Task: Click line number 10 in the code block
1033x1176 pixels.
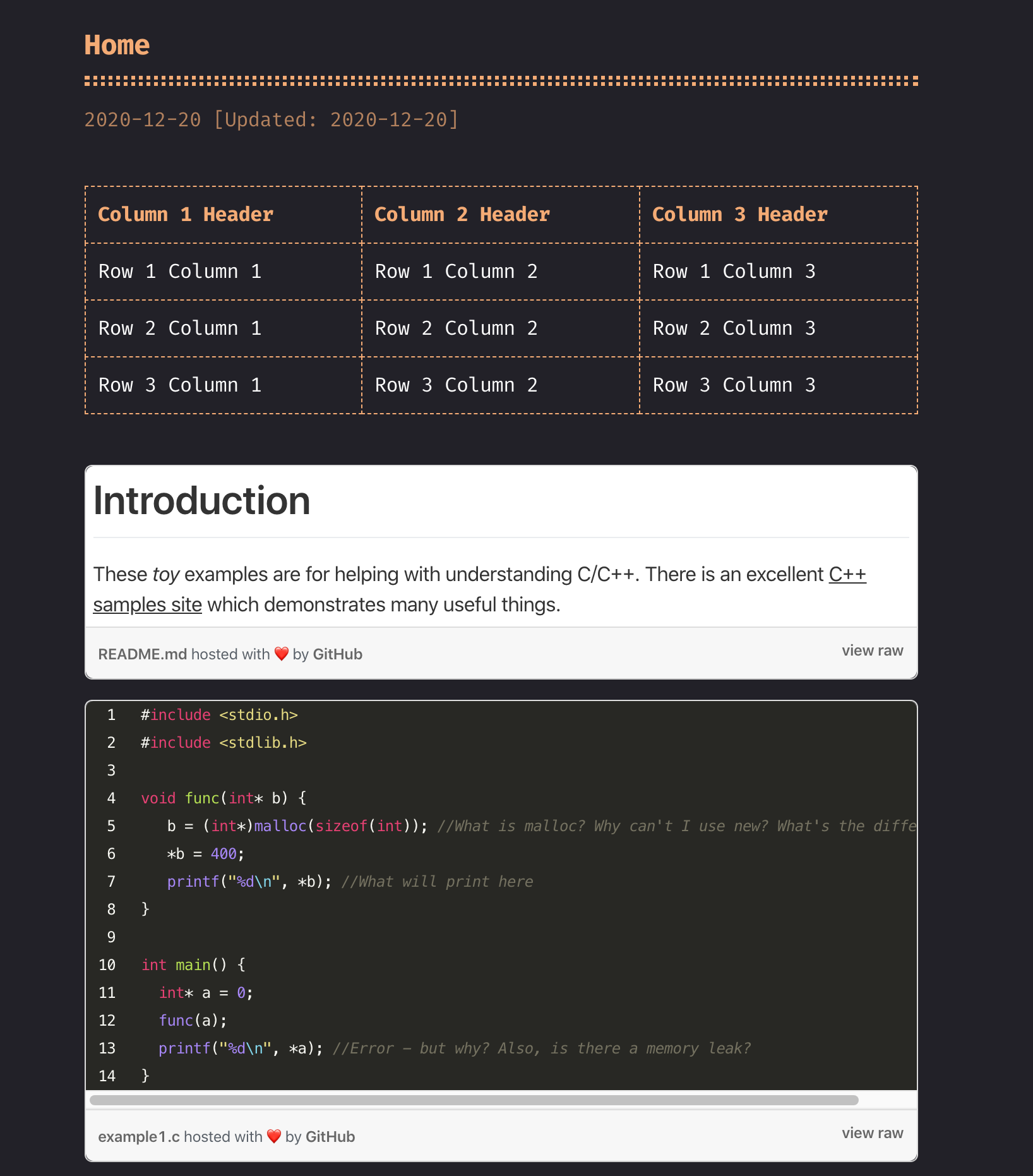Action: tap(107, 964)
